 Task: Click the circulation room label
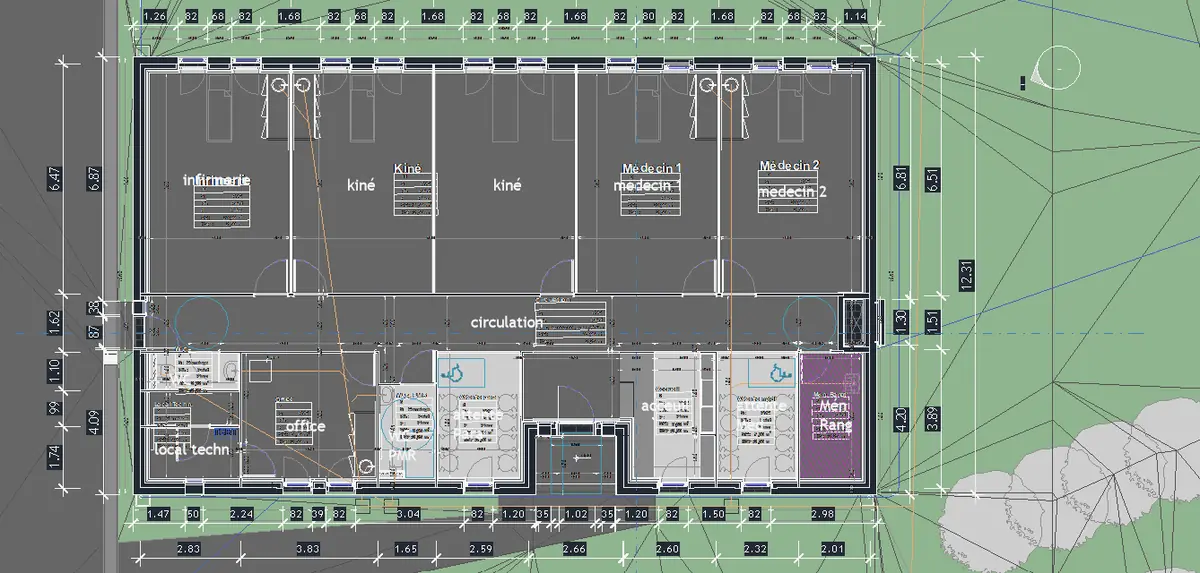(x=506, y=323)
